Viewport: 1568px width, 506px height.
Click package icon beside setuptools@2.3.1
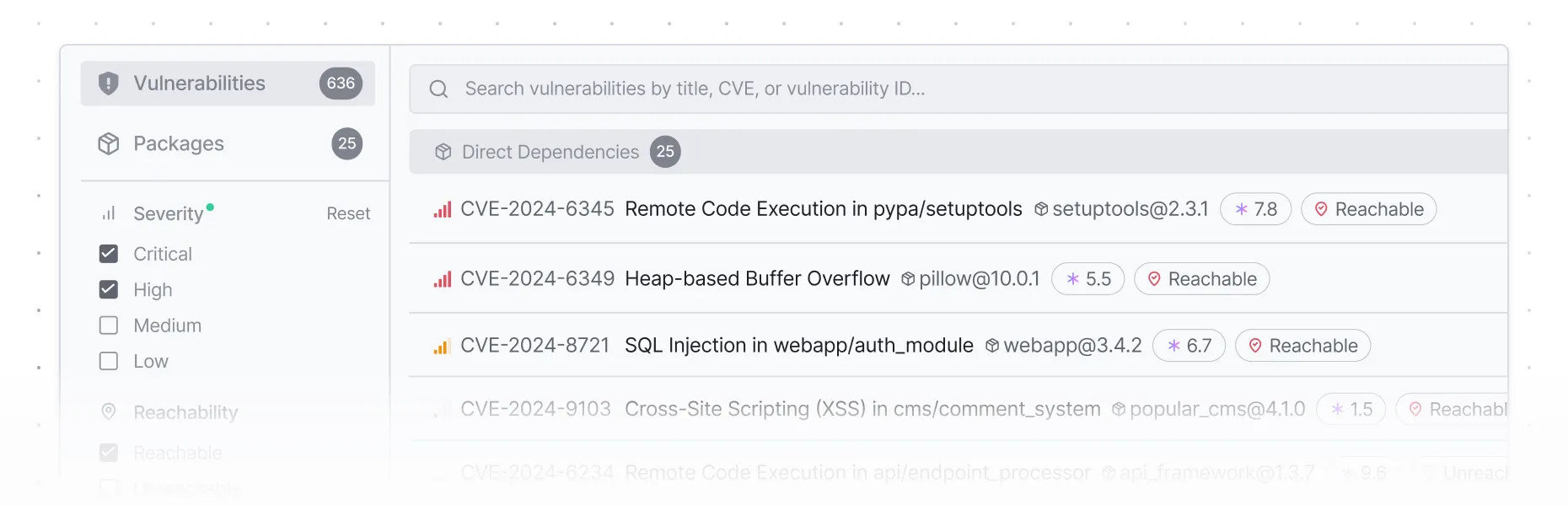pyautogui.click(x=1041, y=209)
